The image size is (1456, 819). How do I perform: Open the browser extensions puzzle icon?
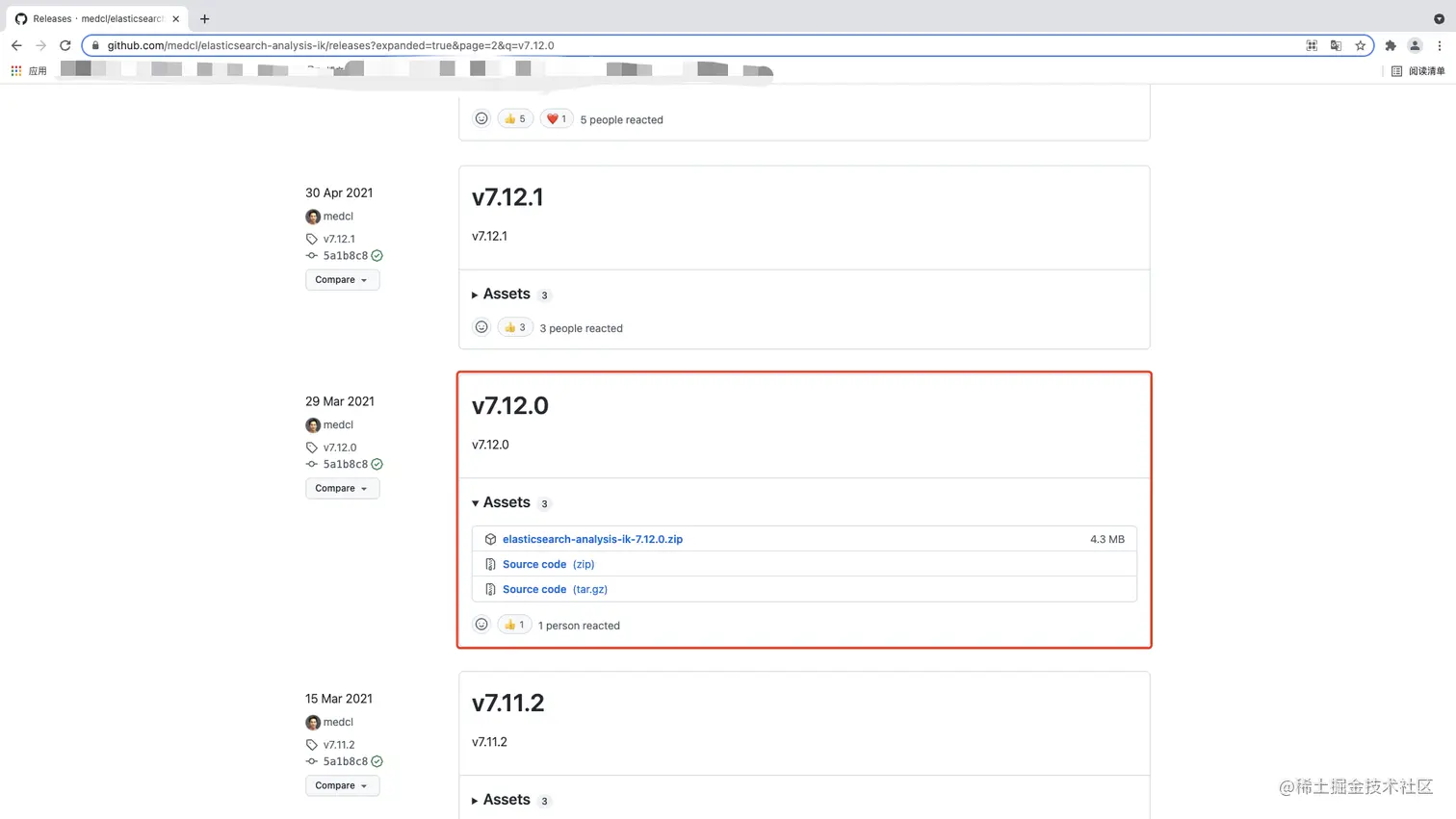[x=1391, y=45]
